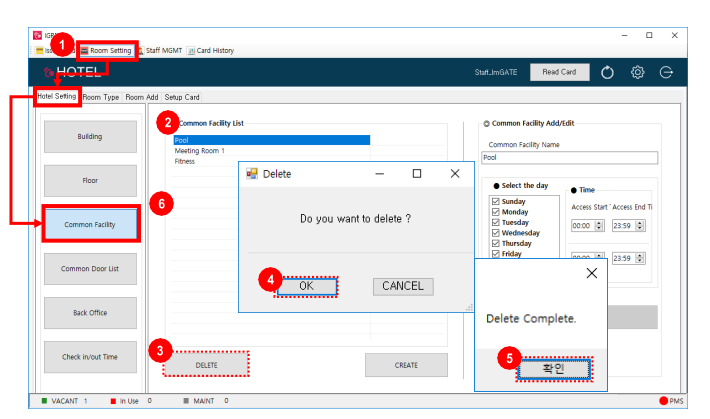Viewport: 710px width, 419px height.
Task: Select the Common Facility sidebar button
Action: pos(90,224)
